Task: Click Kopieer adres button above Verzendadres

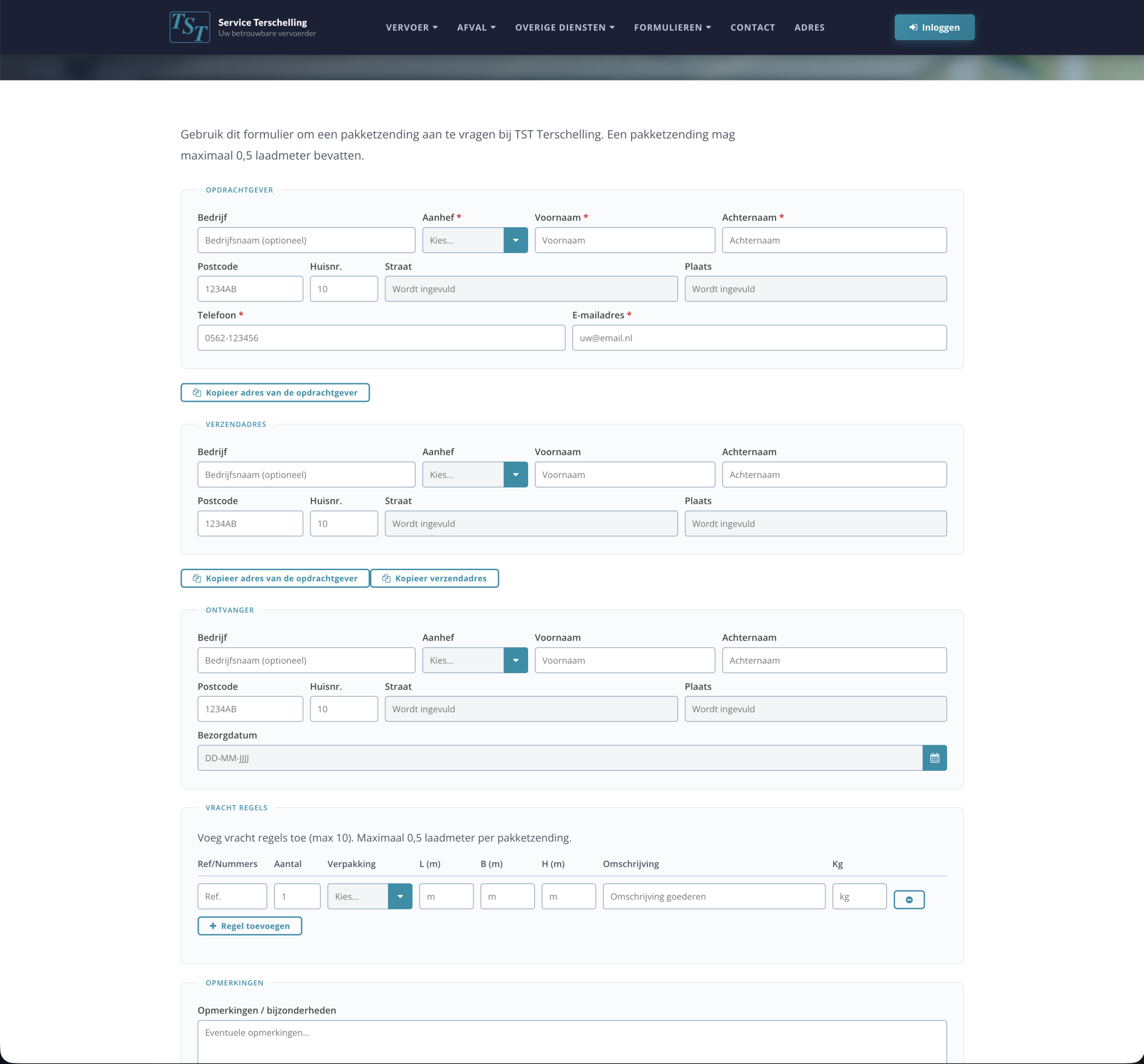Action: point(275,392)
